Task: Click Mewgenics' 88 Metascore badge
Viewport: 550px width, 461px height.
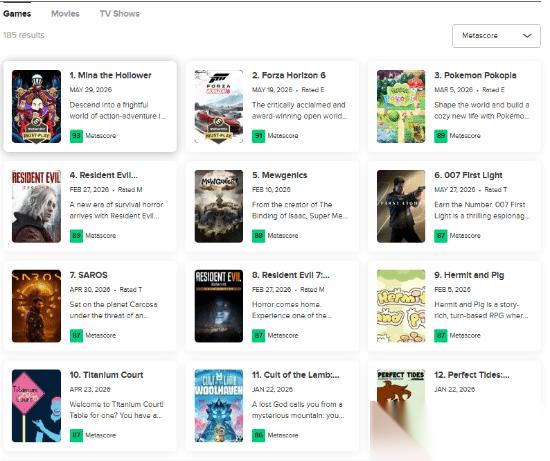Action: tap(259, 236)
